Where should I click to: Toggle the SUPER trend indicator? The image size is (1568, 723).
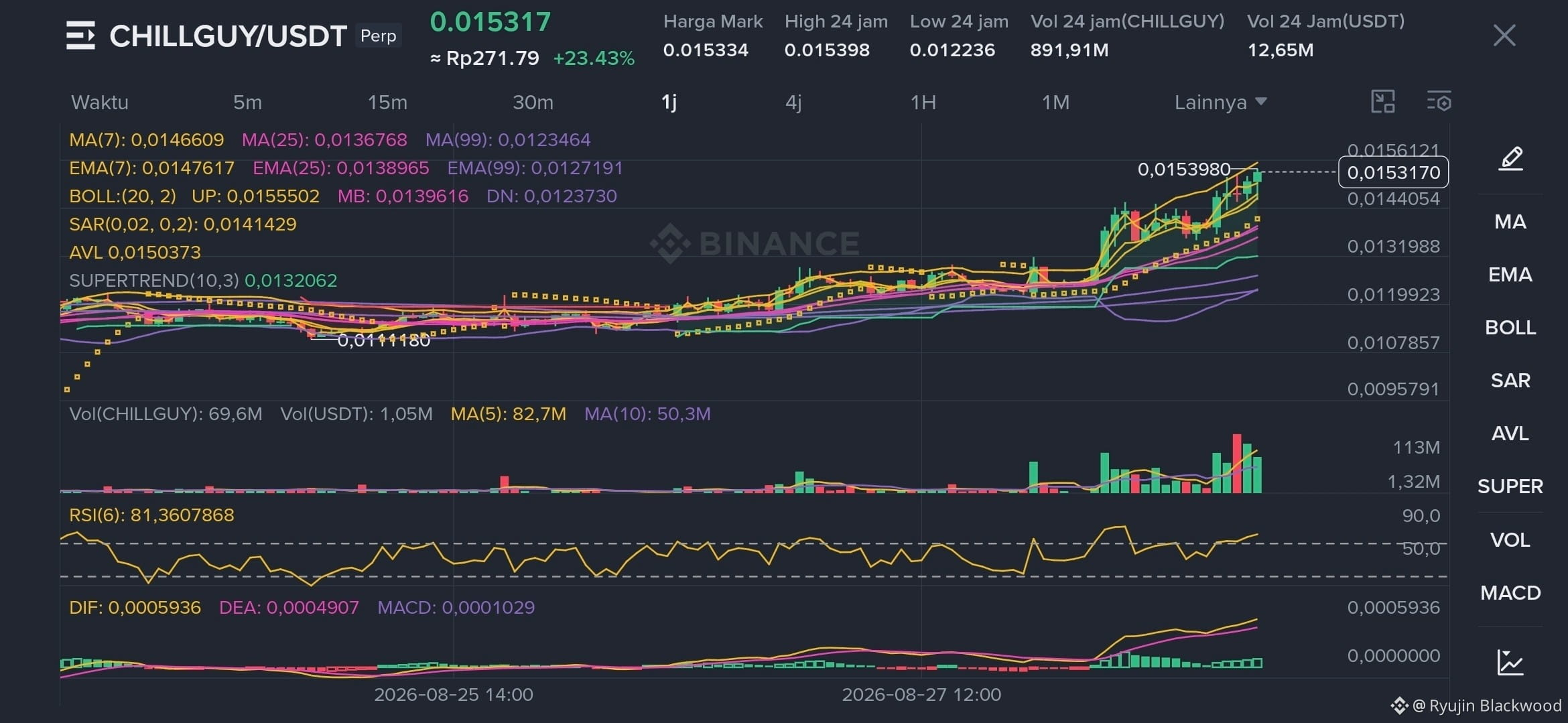pos(1510,486)
